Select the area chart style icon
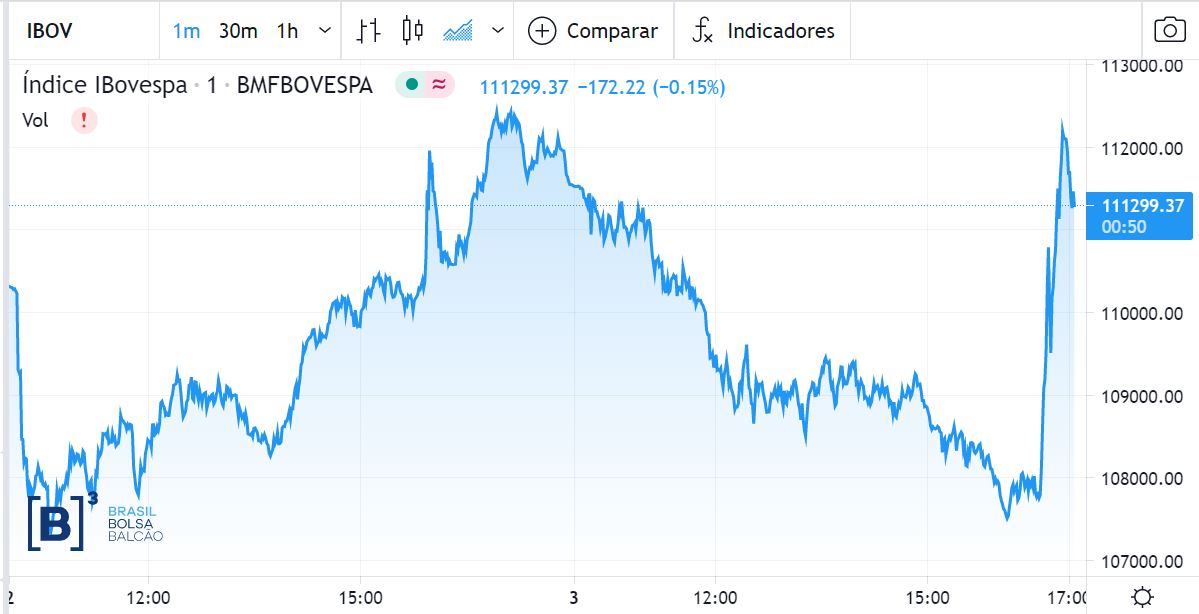1199x614 pixels. pyautogui.click(x=458, y=31)
